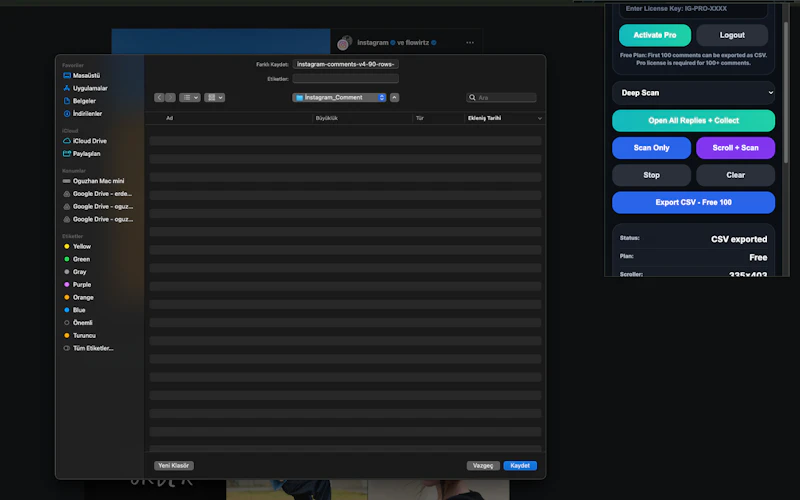800x500 pixels.
Task: Select the Orange tag
Action: (x=79, y=297)
